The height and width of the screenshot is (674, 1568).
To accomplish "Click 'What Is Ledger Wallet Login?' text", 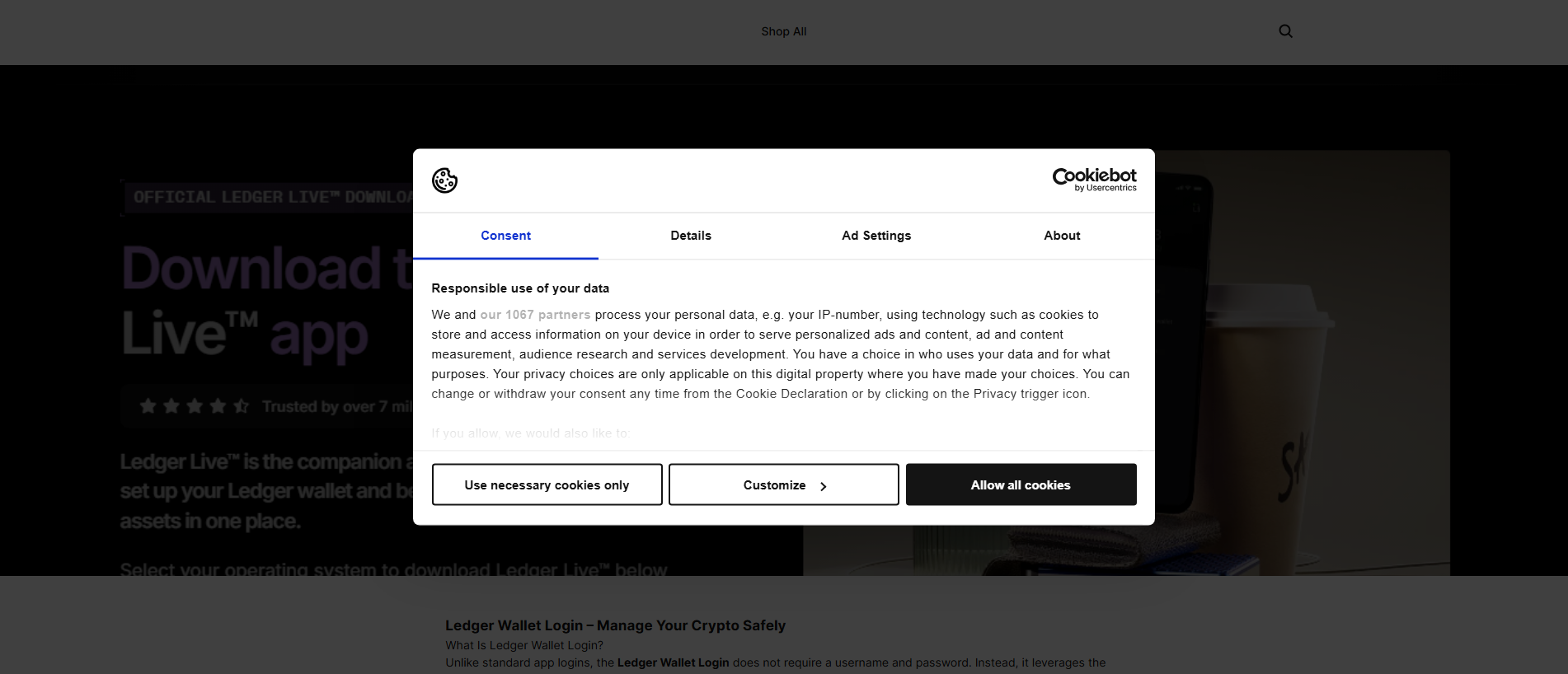I will (524, 645).
